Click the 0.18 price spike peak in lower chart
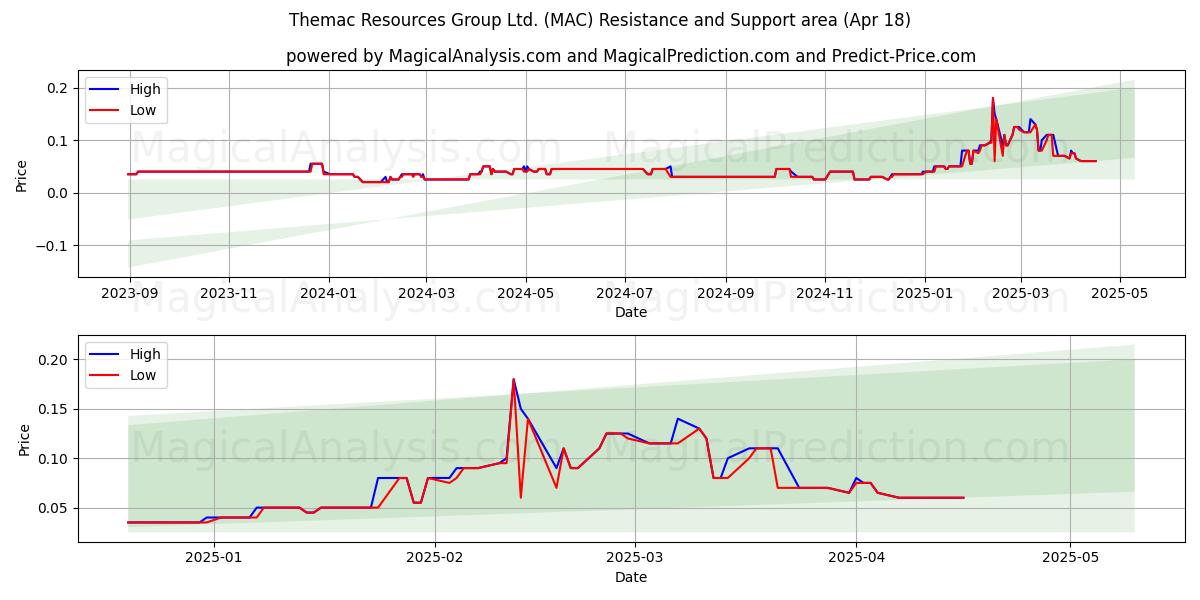This screenshot has height=600, width=1200. pyautogui.click(x=513, y=379)
